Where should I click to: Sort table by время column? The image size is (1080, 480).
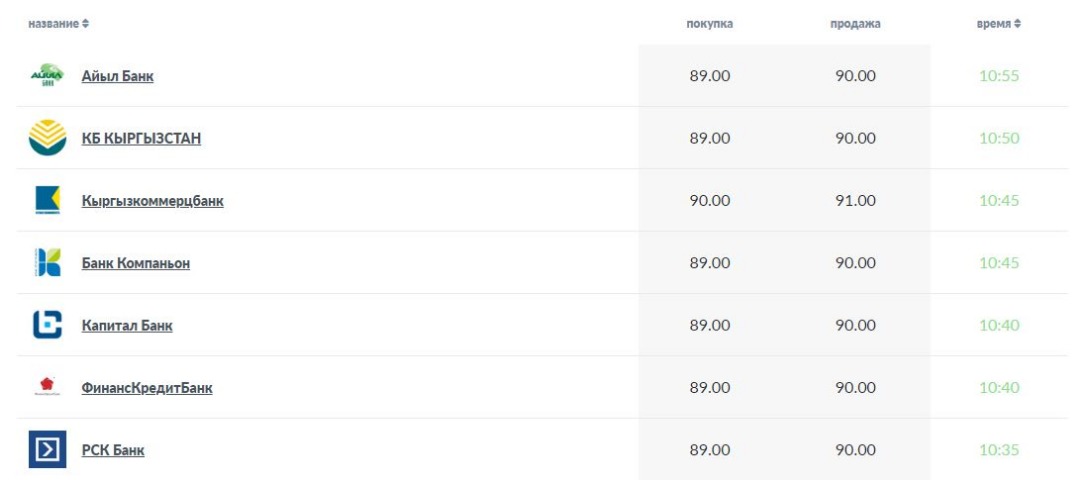click(998, 24)
